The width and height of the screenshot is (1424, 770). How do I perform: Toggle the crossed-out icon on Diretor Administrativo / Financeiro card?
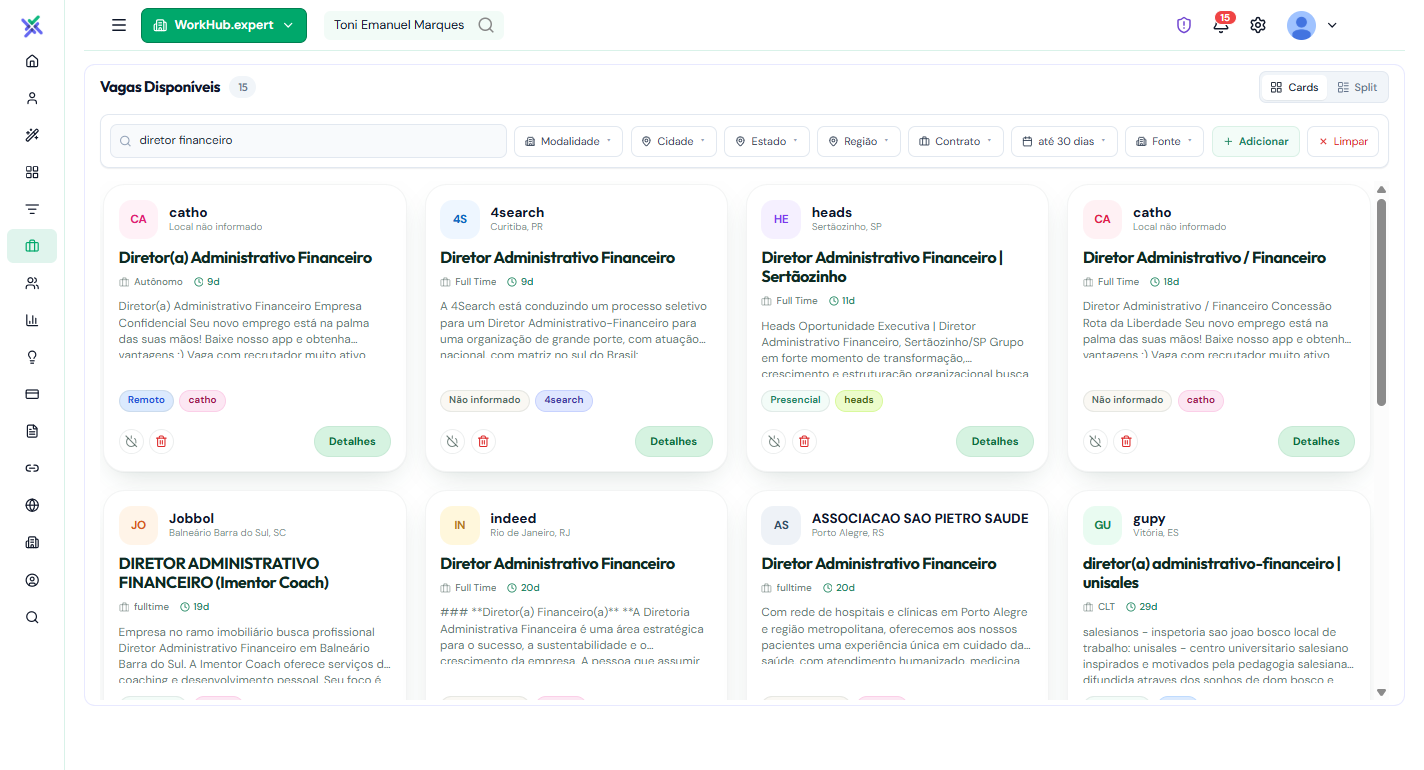(1096, 441)
